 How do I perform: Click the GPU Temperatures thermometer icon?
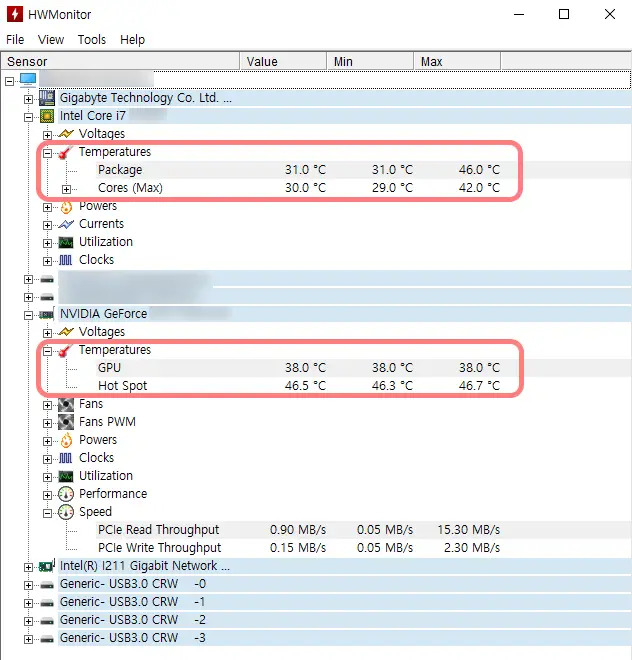tap(64, 351)
